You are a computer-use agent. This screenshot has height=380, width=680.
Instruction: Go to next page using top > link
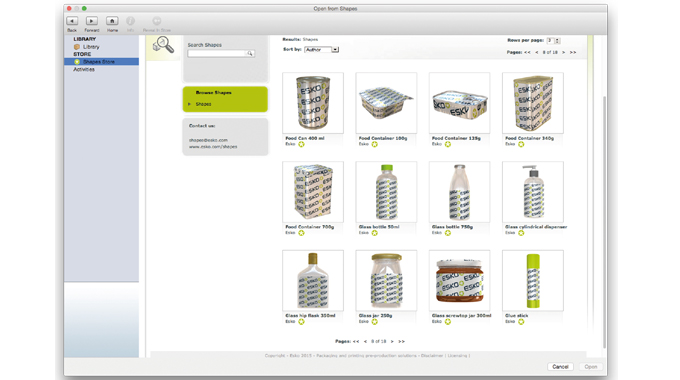point(563,52)
